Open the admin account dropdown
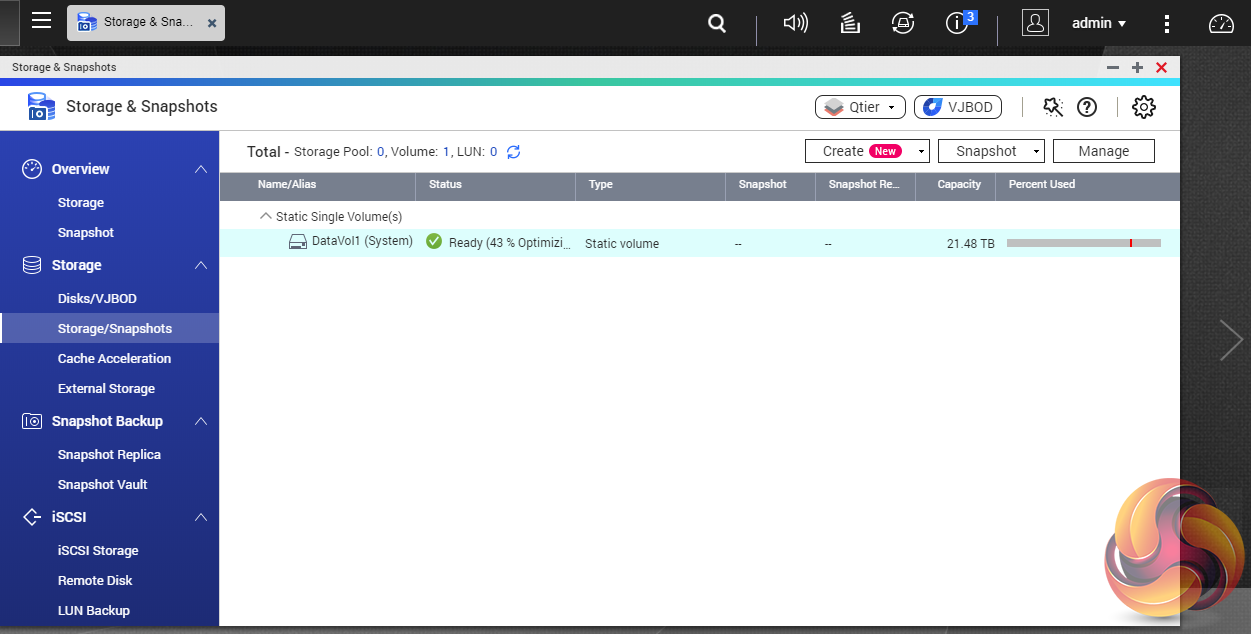 click(x=1099, y=23)
